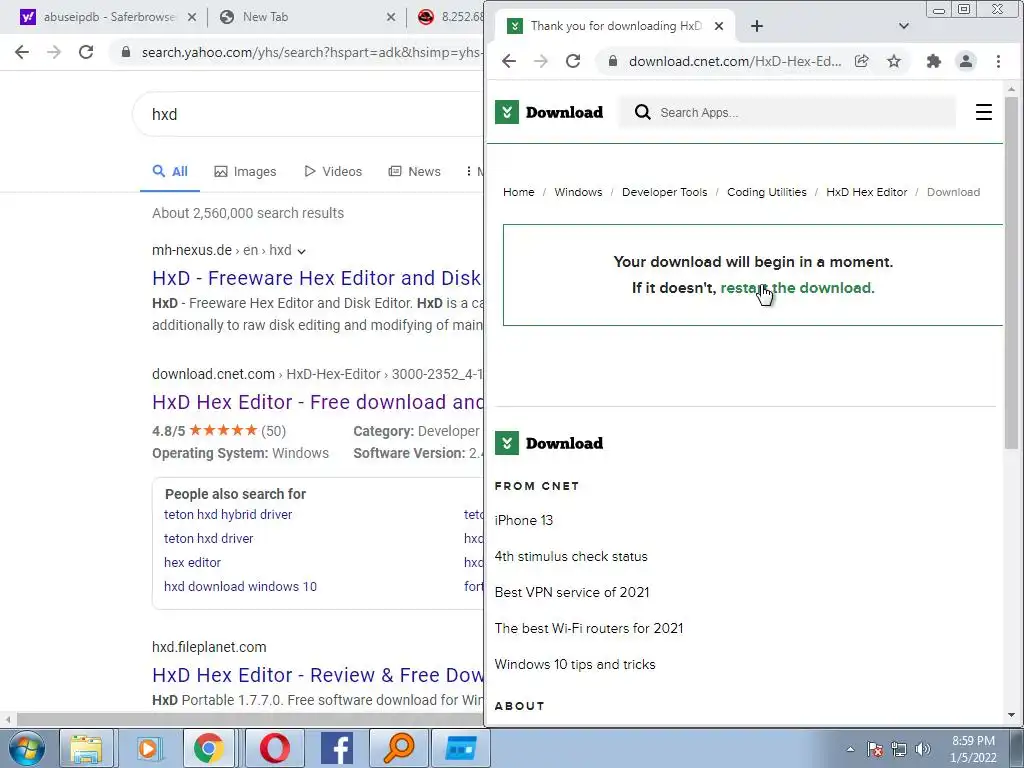Click the Developer Tools breadcrumb

[x=664, y=192]
